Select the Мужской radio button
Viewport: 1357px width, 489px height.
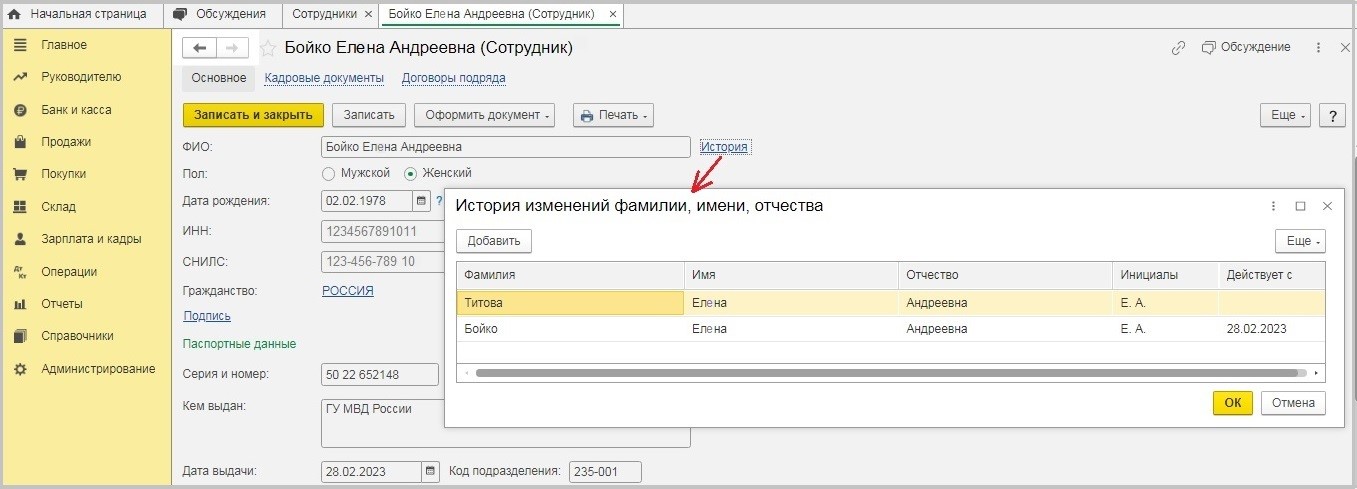click(x=329, y=173)
